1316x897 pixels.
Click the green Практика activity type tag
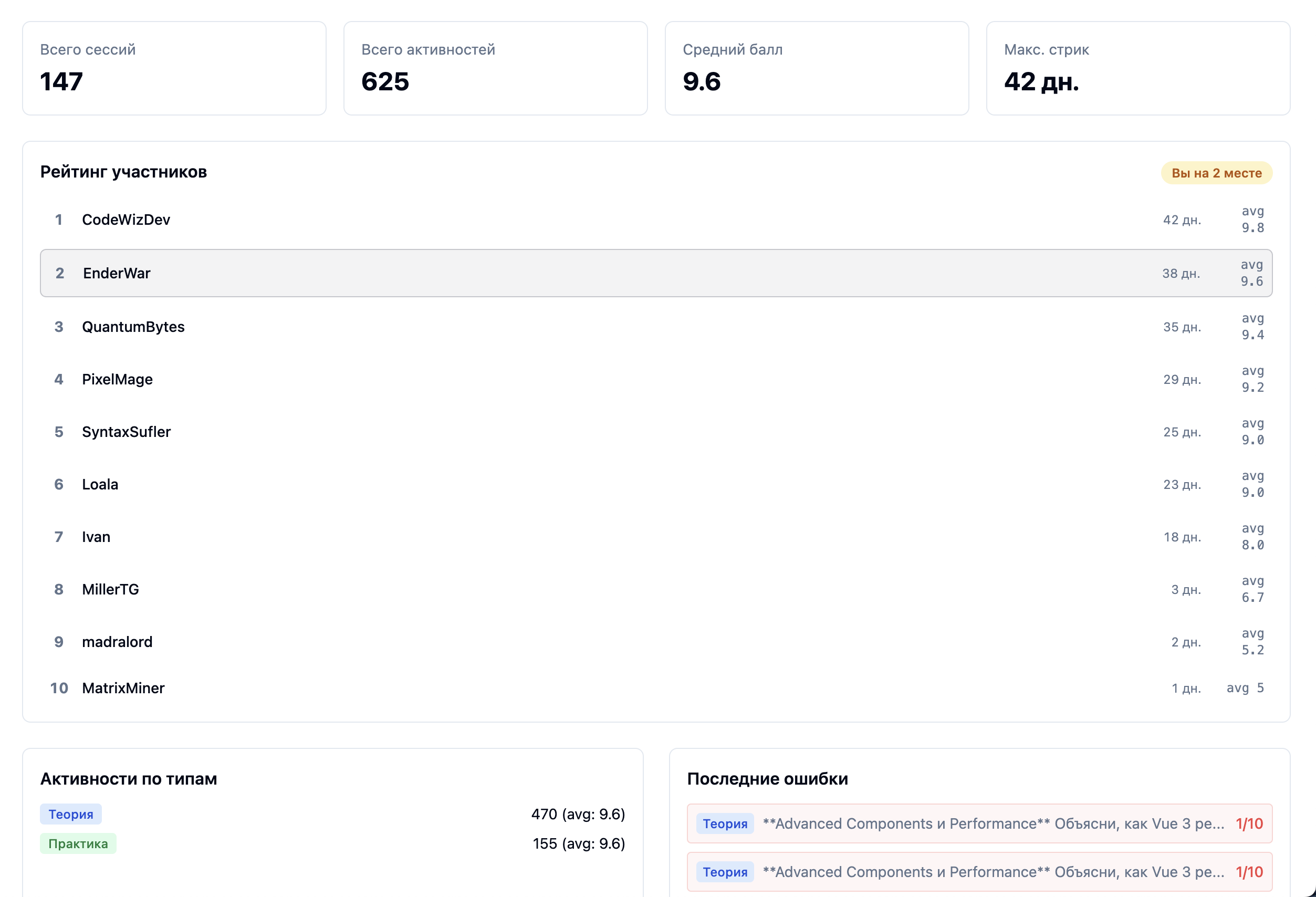point(78,844)
